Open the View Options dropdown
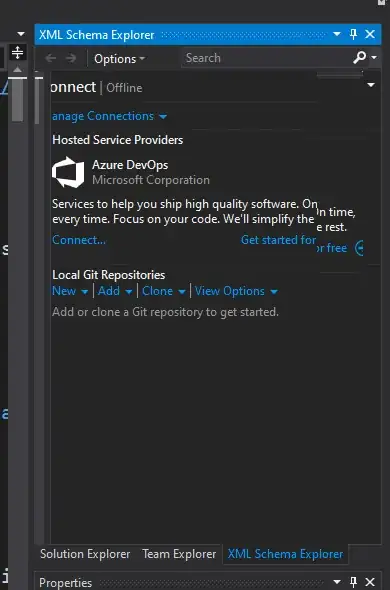The width and height of the screenshot is (390, 590). (236, 291)
